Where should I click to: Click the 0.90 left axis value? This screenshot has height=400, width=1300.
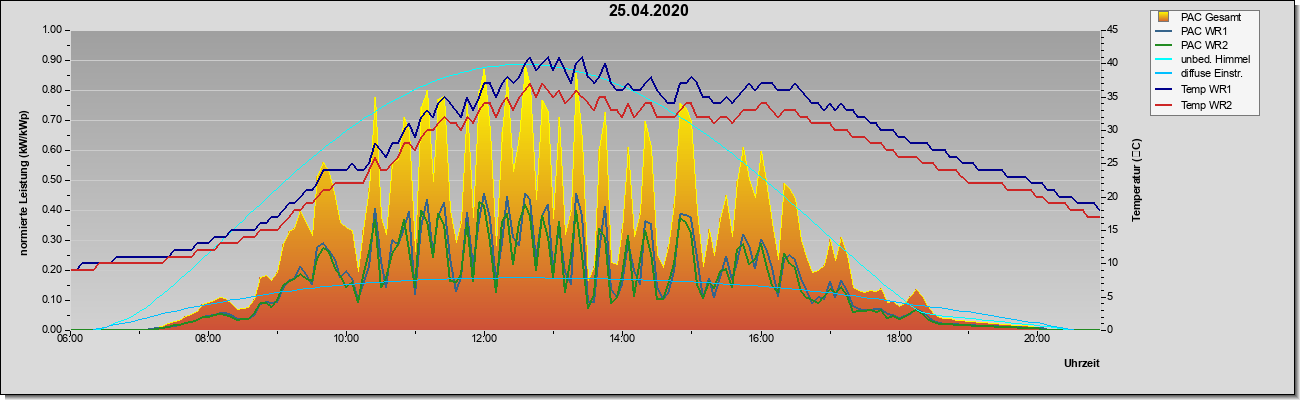click(50, 60)
